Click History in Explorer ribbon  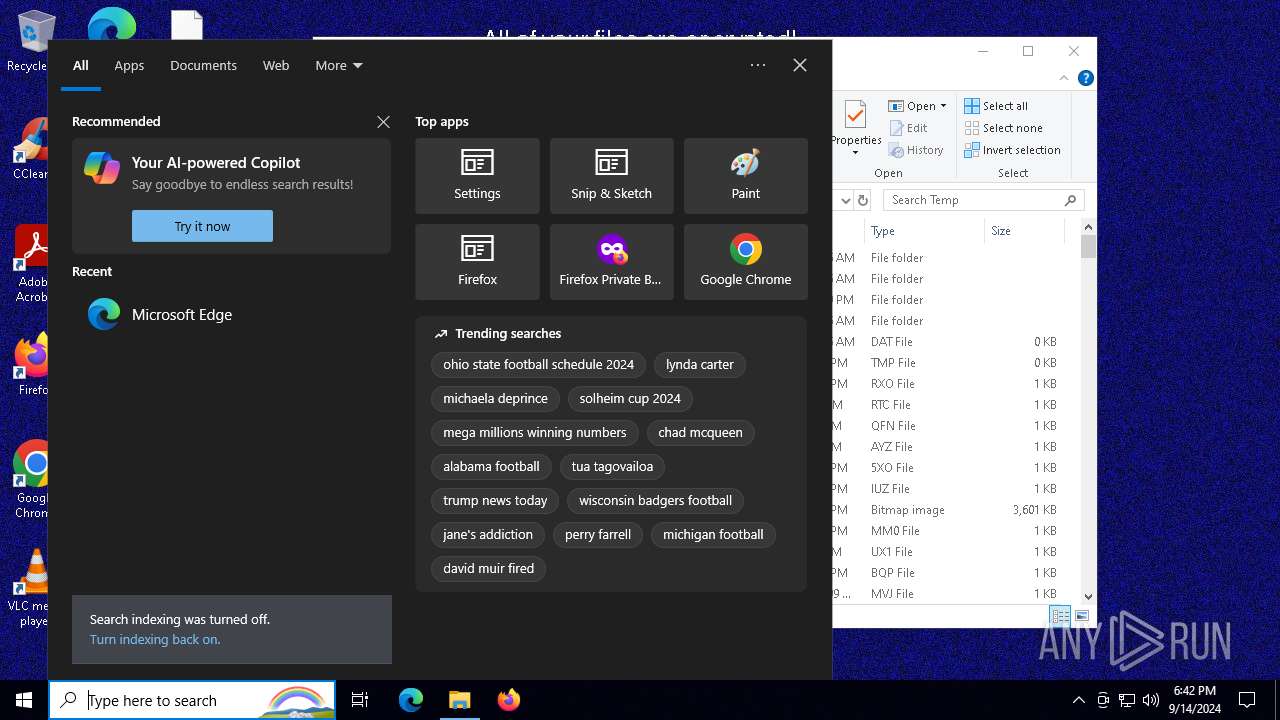tap(915, 150)
